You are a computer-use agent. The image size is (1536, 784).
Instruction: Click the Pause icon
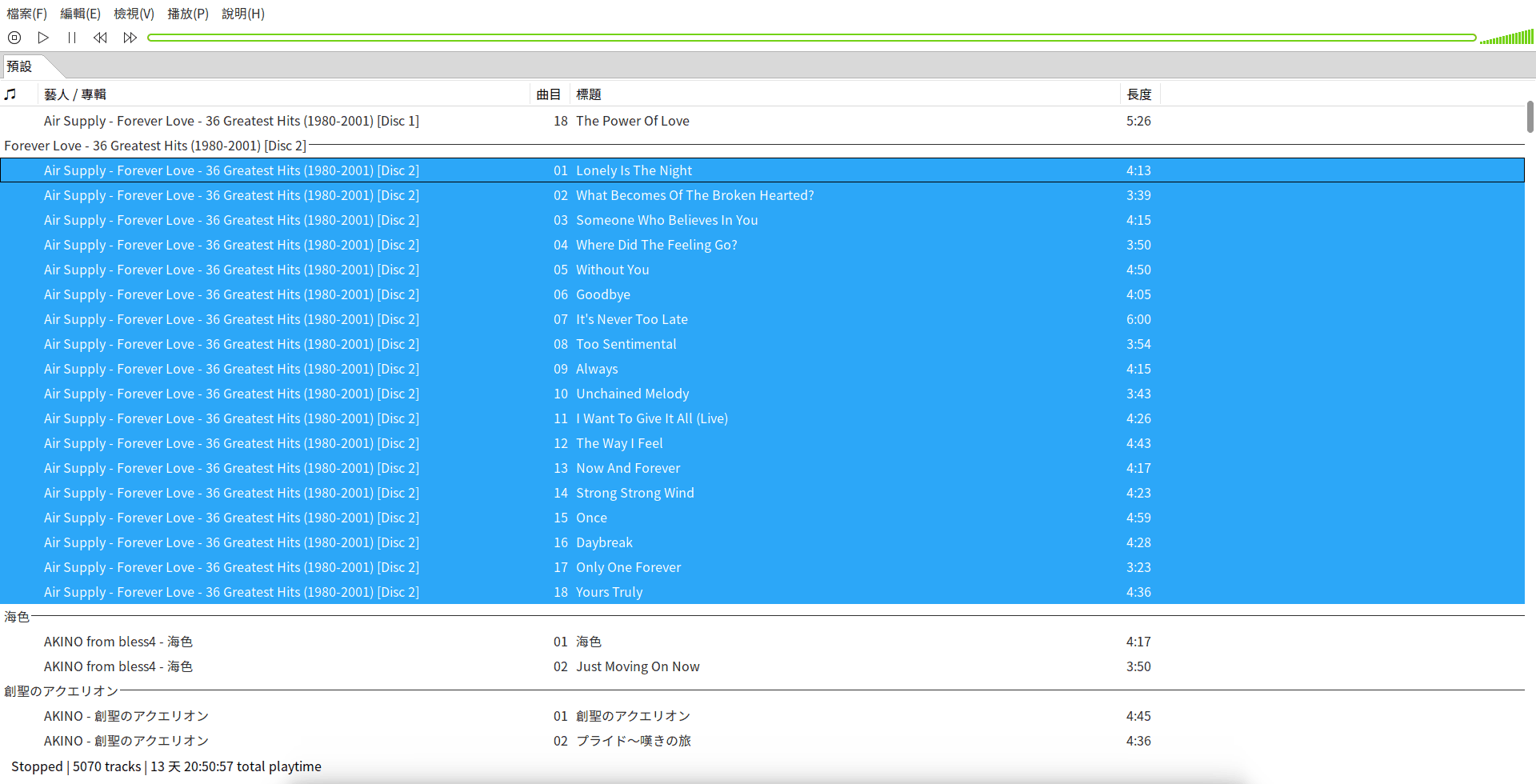click(71, 37)
